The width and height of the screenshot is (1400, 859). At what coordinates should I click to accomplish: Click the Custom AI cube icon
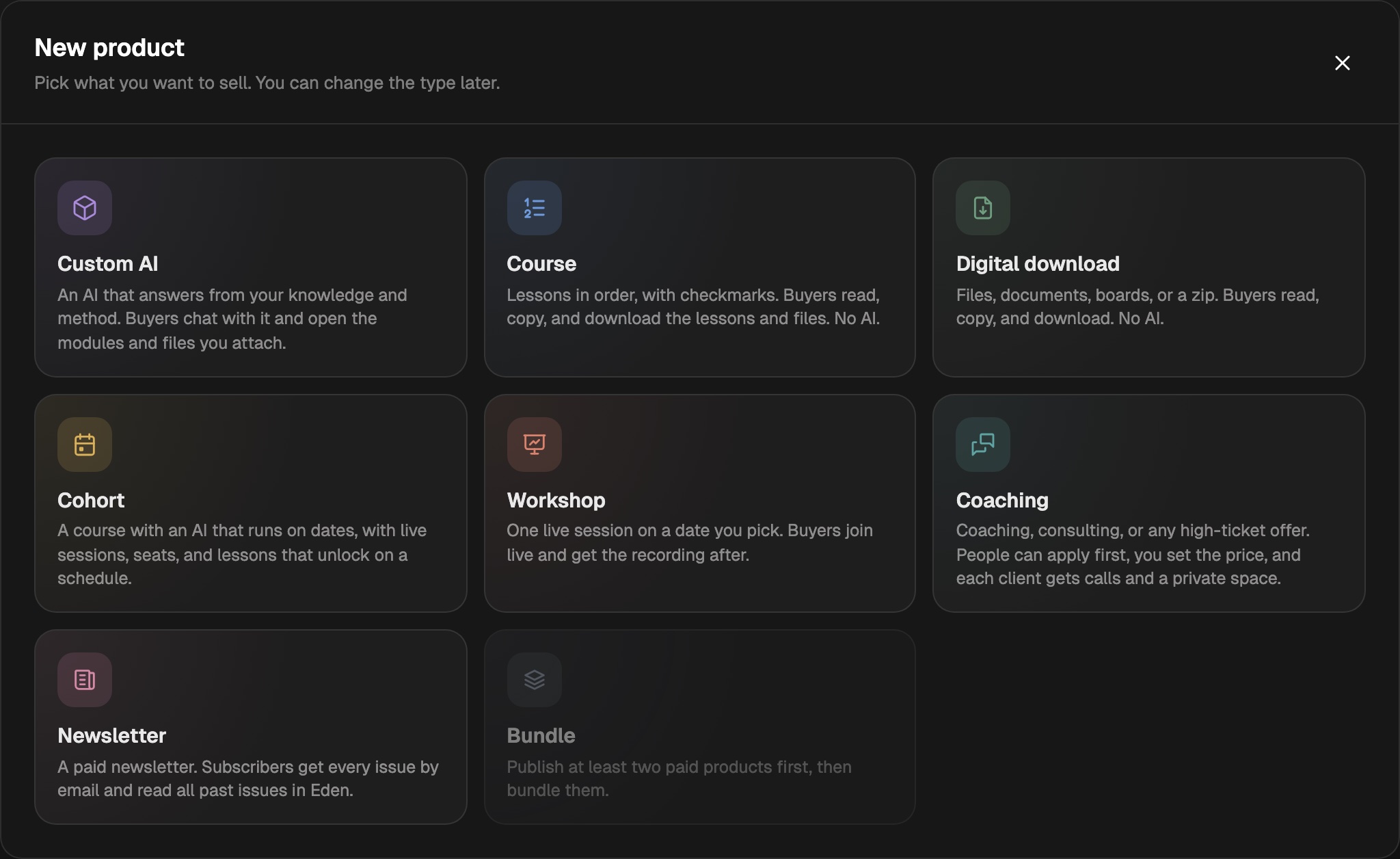pyautogui.click(x=85, y=208)
